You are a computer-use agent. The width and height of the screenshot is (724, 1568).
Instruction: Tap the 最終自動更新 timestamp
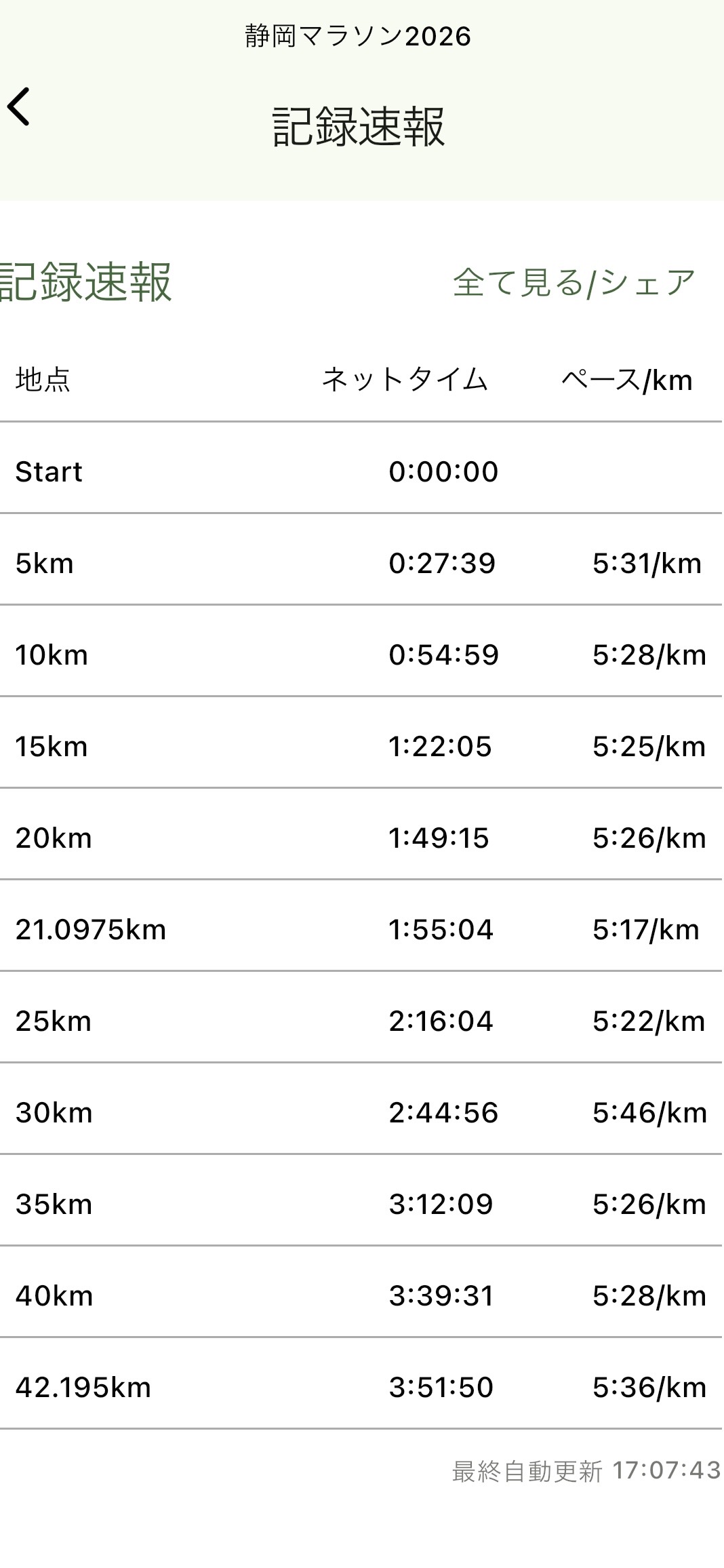coord(586,1471)
